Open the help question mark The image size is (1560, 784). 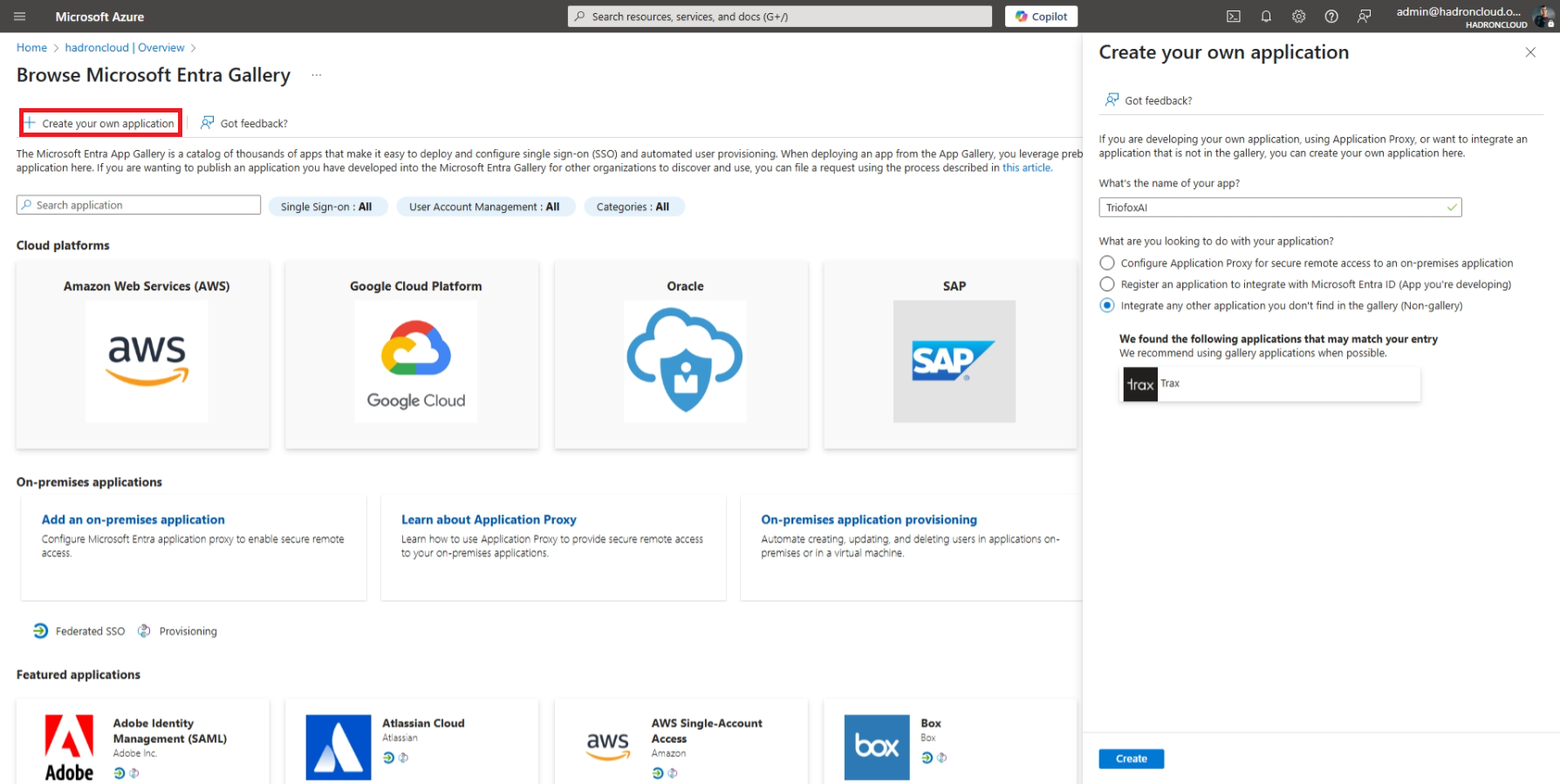pos(1331,17)
